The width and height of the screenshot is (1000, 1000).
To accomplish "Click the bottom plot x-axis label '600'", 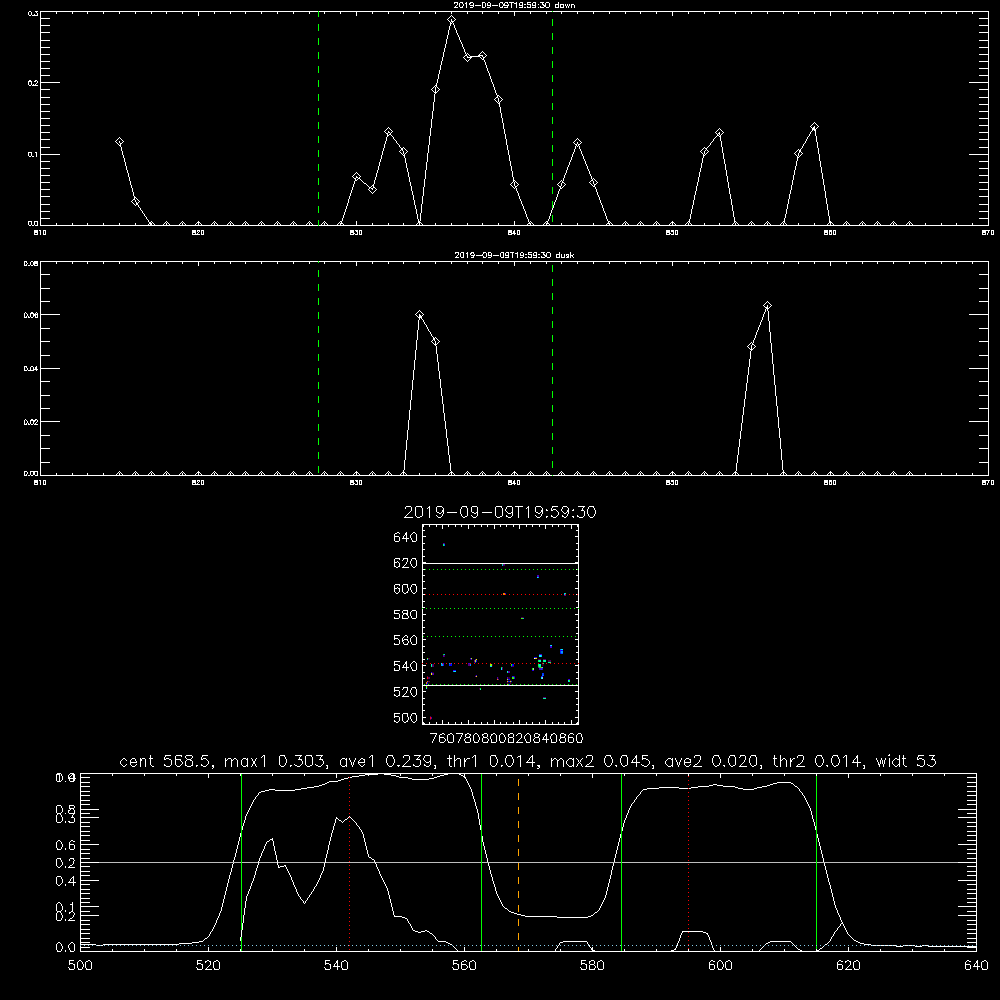I will 720,966.
